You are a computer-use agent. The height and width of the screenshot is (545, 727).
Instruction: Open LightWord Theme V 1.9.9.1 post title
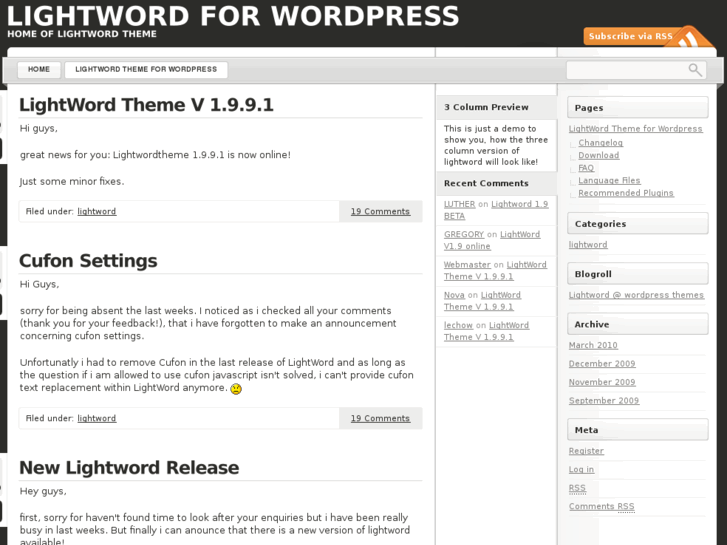click(147, 105)
